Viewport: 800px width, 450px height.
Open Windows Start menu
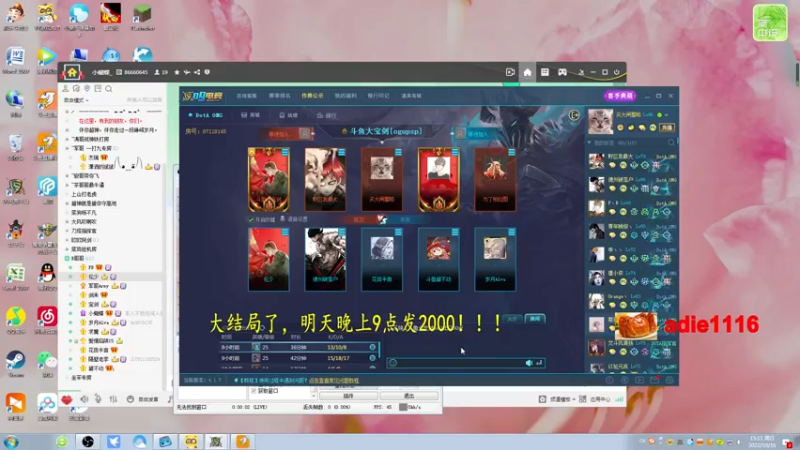click(x=11, y=441)
